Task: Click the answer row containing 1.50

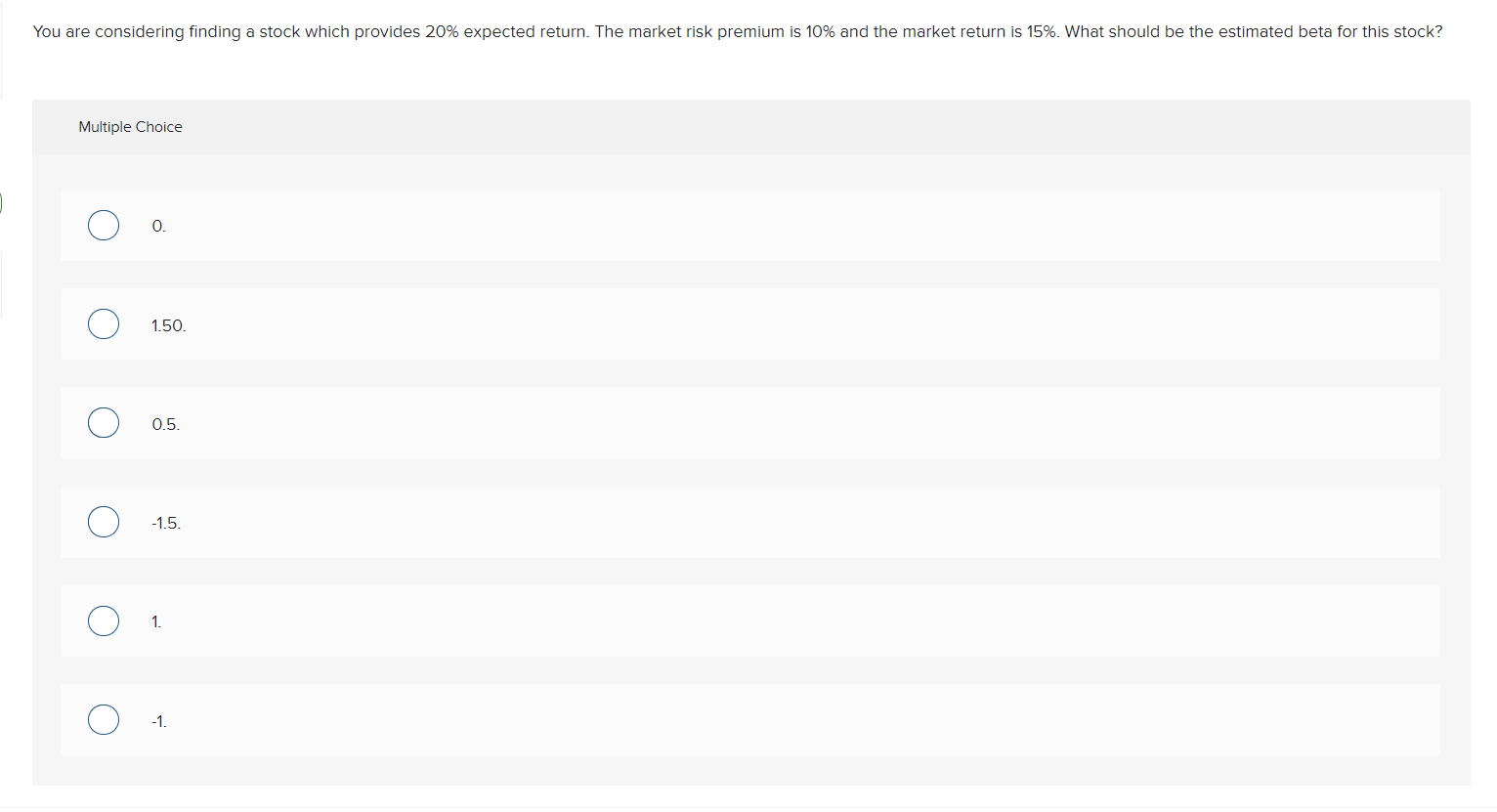Action: point(684,323)
